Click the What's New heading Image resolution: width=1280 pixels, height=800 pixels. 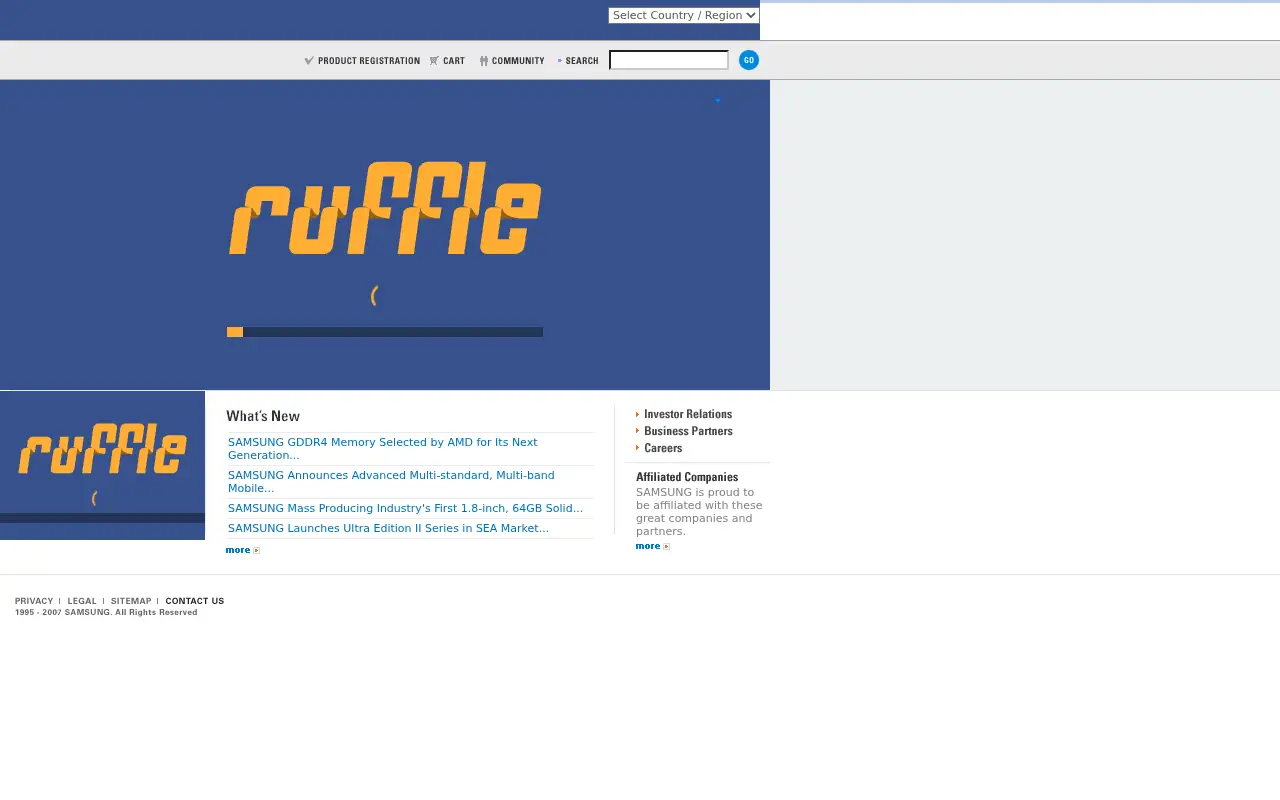(x=263, y=416)
